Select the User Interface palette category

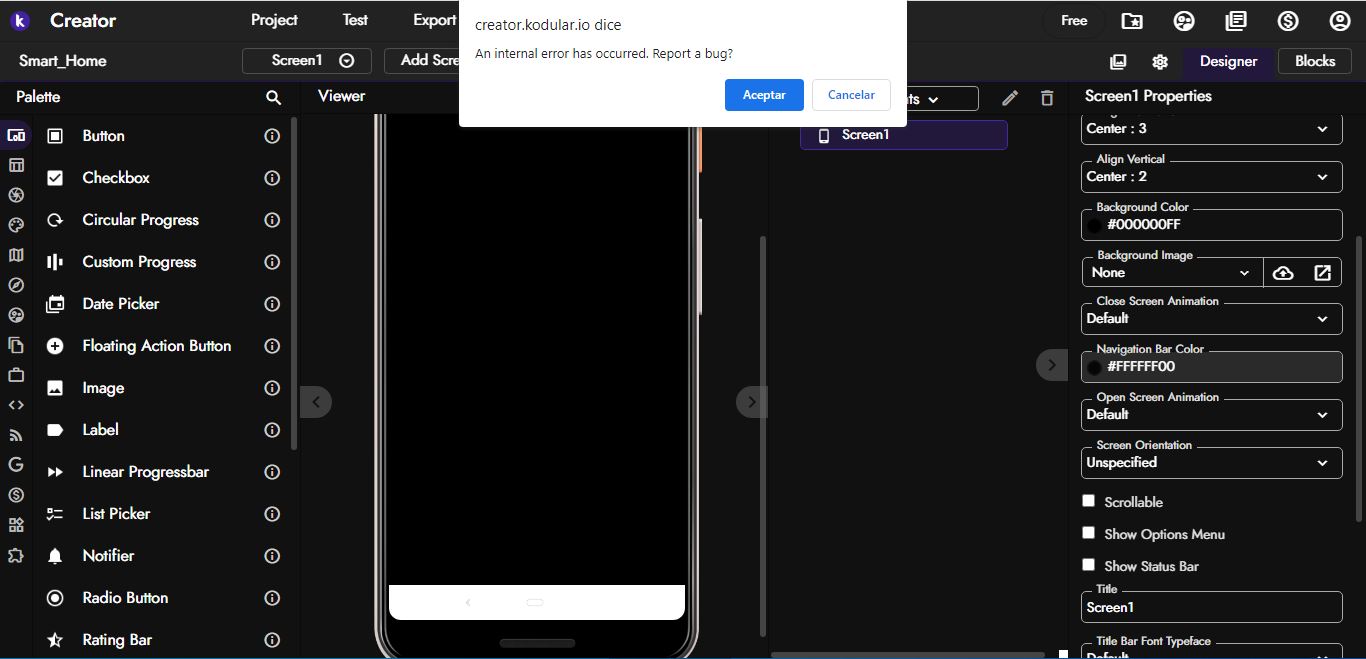(x=16, y=136)
